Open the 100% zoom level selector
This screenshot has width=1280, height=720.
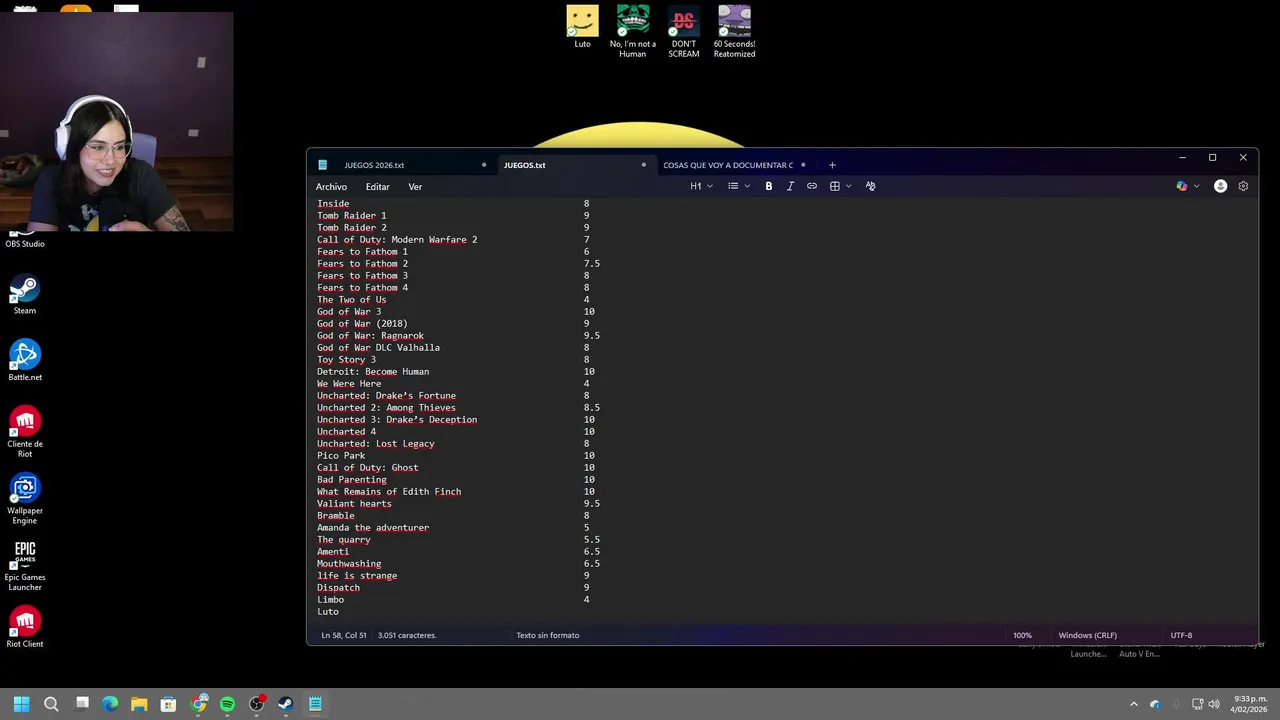coord(1022,635)
